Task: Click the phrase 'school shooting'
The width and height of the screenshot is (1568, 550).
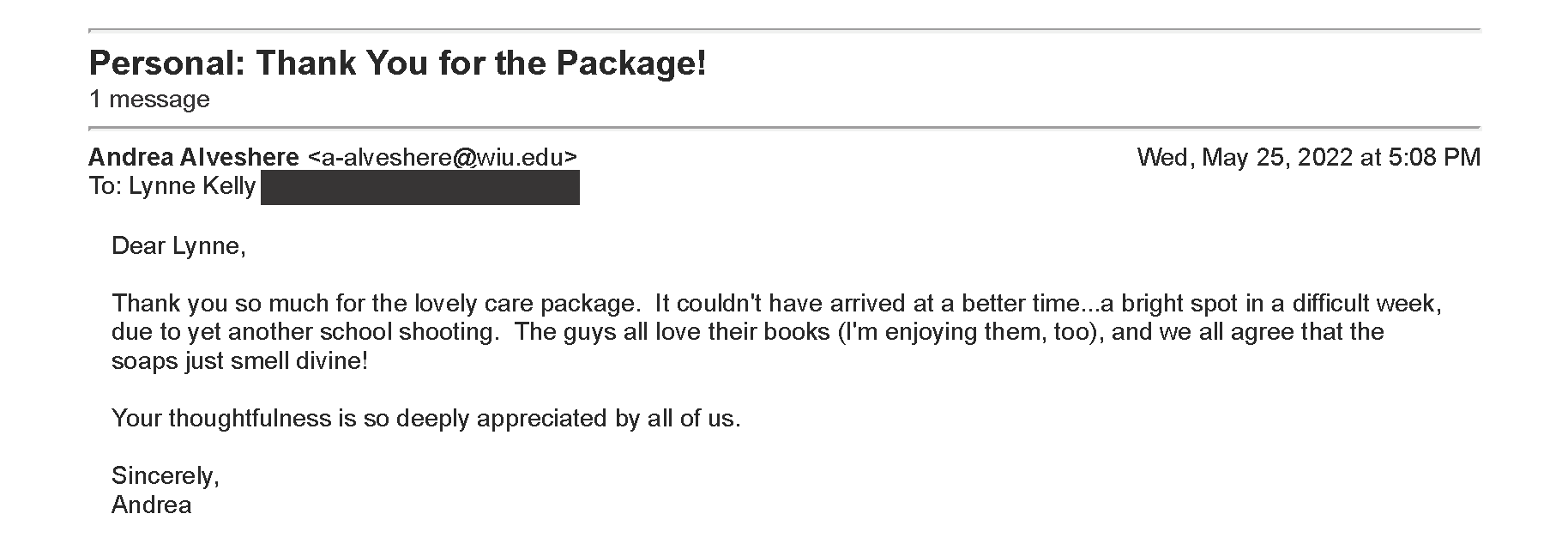Action: pyautogui.click(x=408, y=332)
